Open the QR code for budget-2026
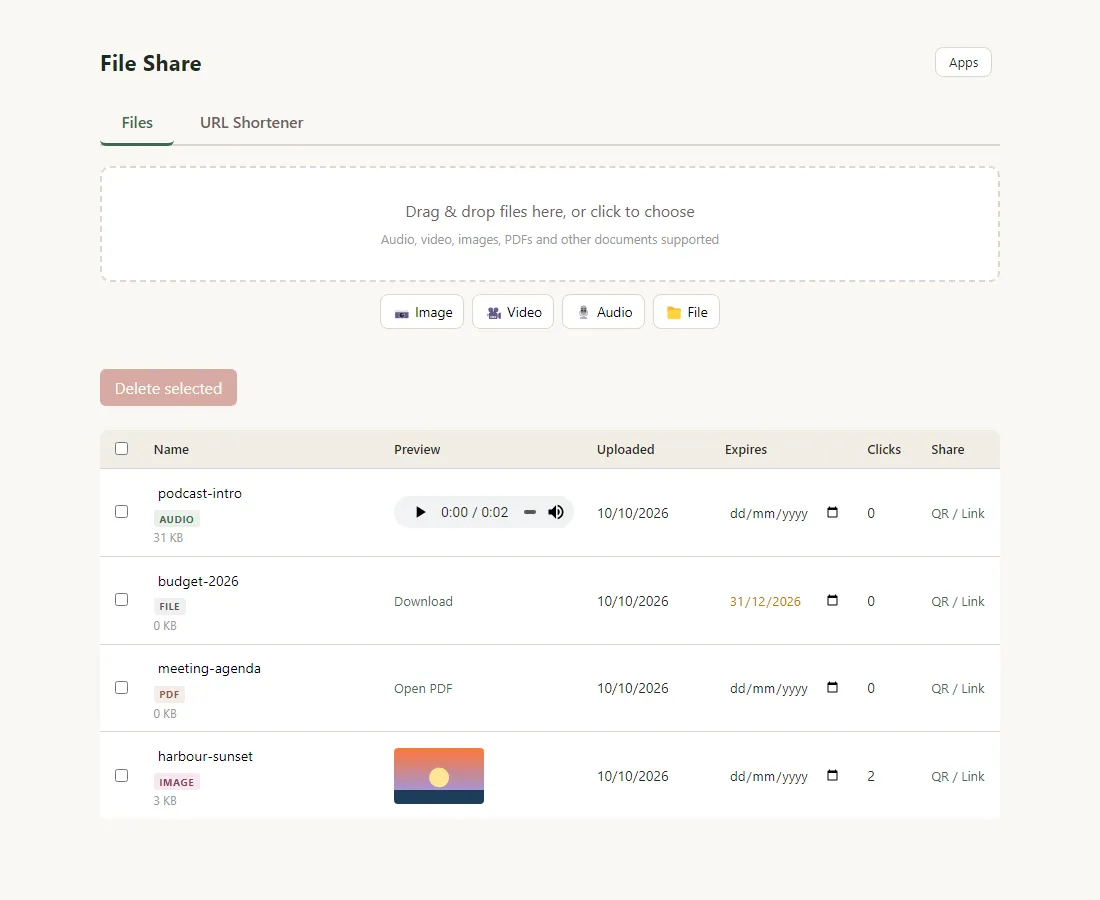Viewport: 1100px width, 900px height. [940, 601]
